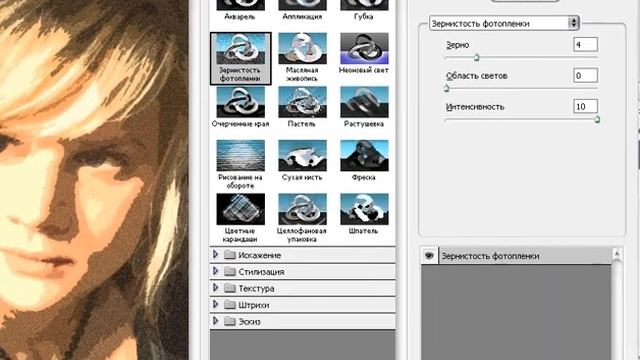Screen dimensions: 640x360
Task: Click the Область светов value field
Action: (x=585, y=75)
